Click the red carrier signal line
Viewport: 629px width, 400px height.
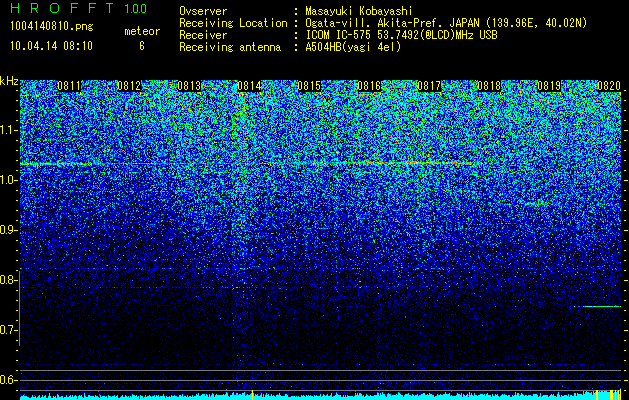tap(246, 164)
